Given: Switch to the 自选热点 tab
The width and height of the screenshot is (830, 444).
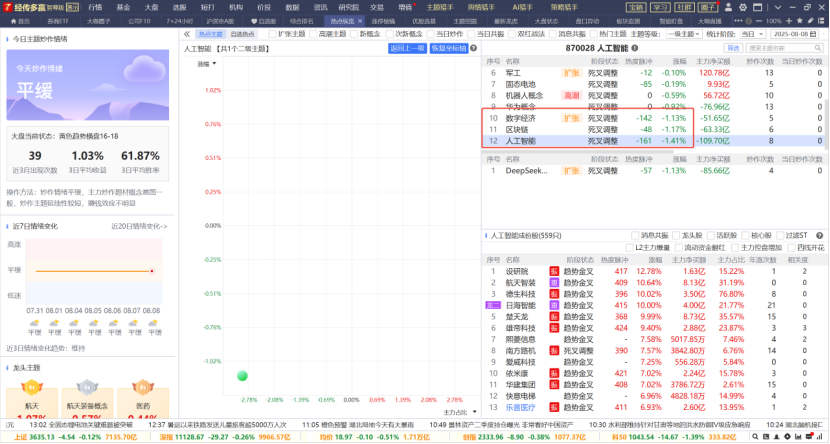Looking at the screenshot, I should [x=241, y=33].
